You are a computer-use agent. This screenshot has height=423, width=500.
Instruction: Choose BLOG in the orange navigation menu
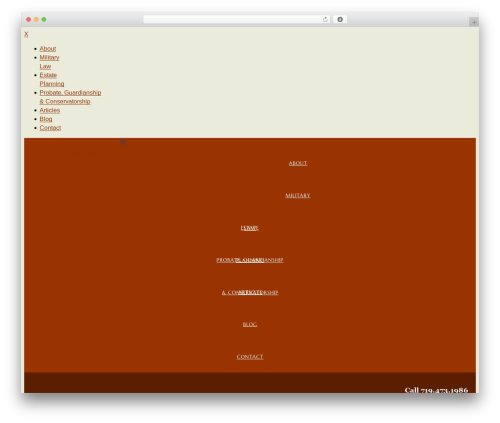pyautogui.click(x=250, y=325)
